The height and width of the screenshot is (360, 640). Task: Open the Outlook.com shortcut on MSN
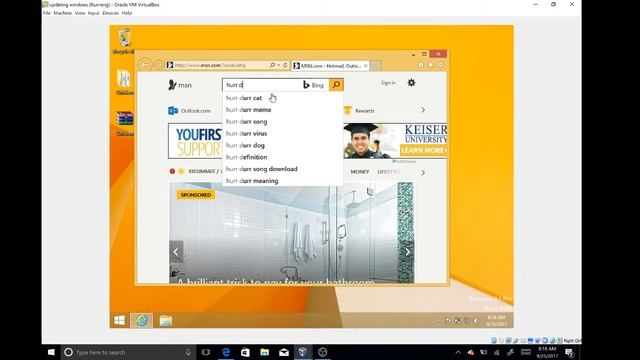189,111
